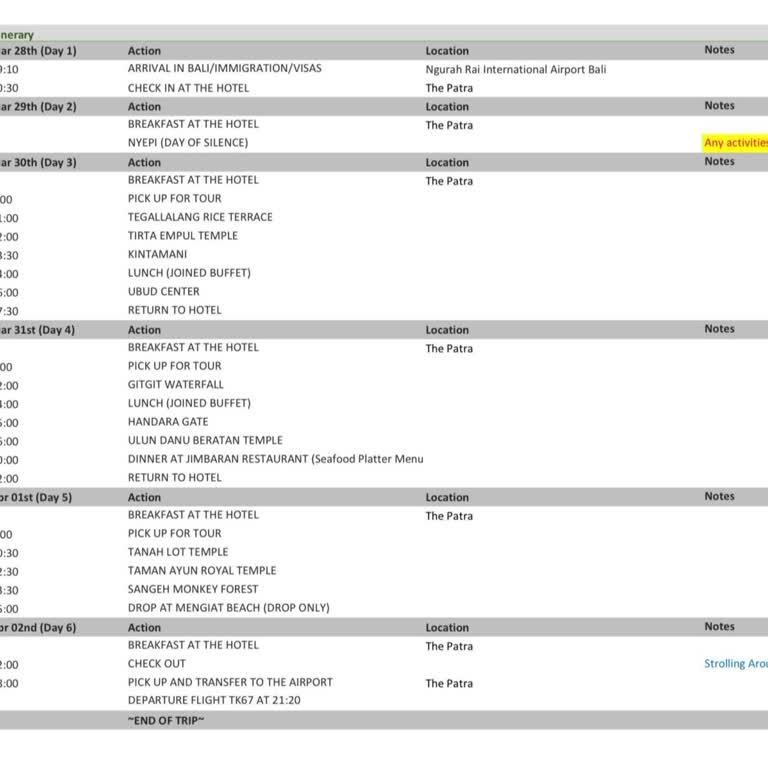Click the Day 5 Action column header
Image resolution: width=768 pixels, height=768 pixels.
click(144, 498)
